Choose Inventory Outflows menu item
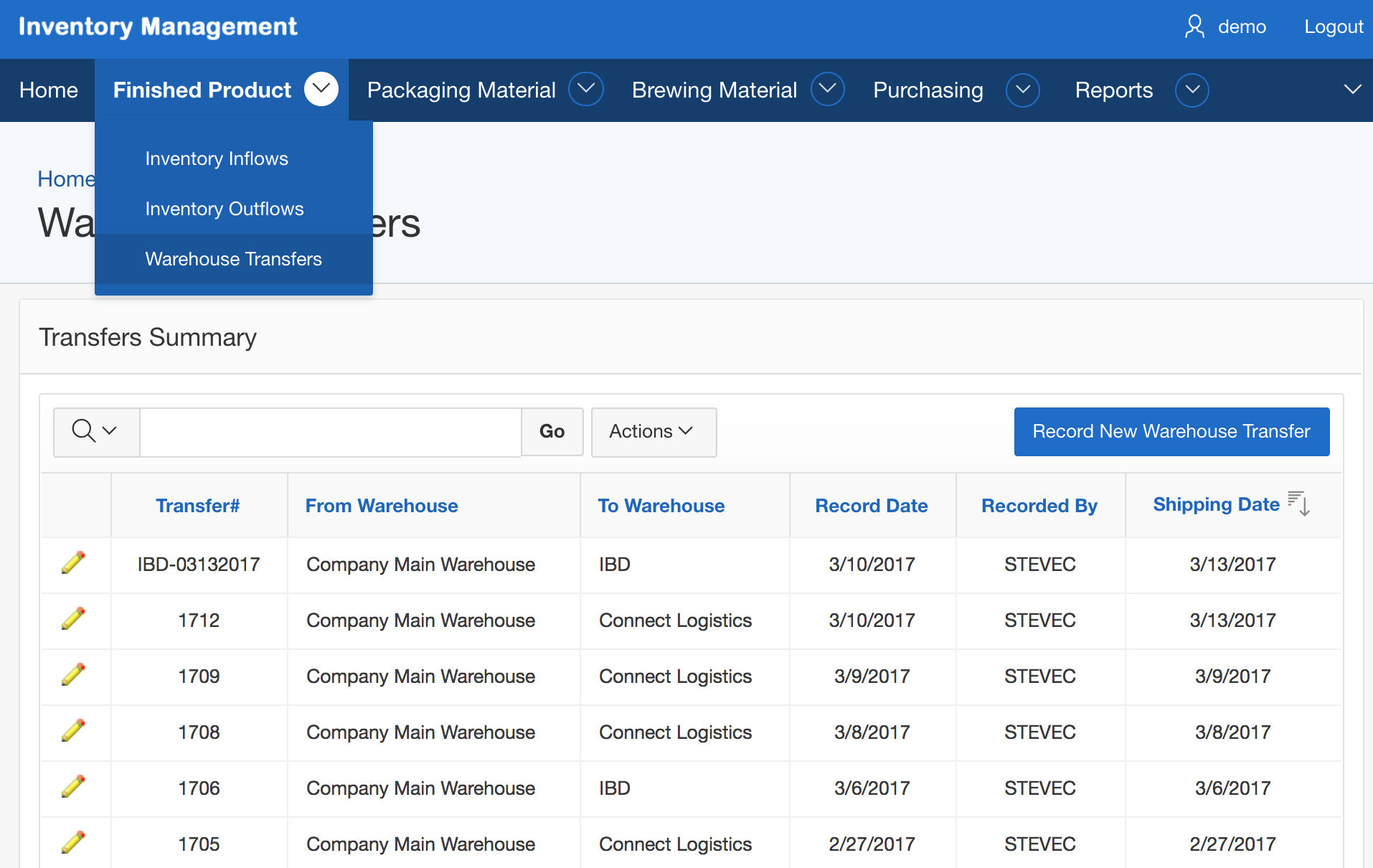This screenshot has width=1373, height=868. (225, 209)
